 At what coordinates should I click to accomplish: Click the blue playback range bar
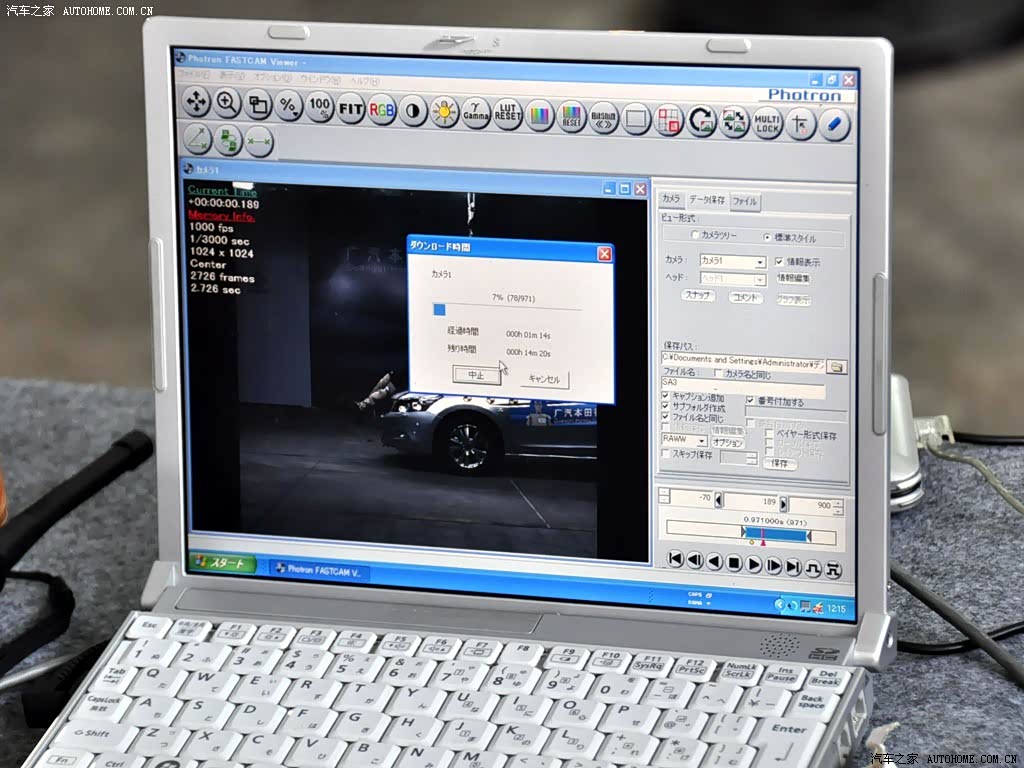click(x=776, y=536)
